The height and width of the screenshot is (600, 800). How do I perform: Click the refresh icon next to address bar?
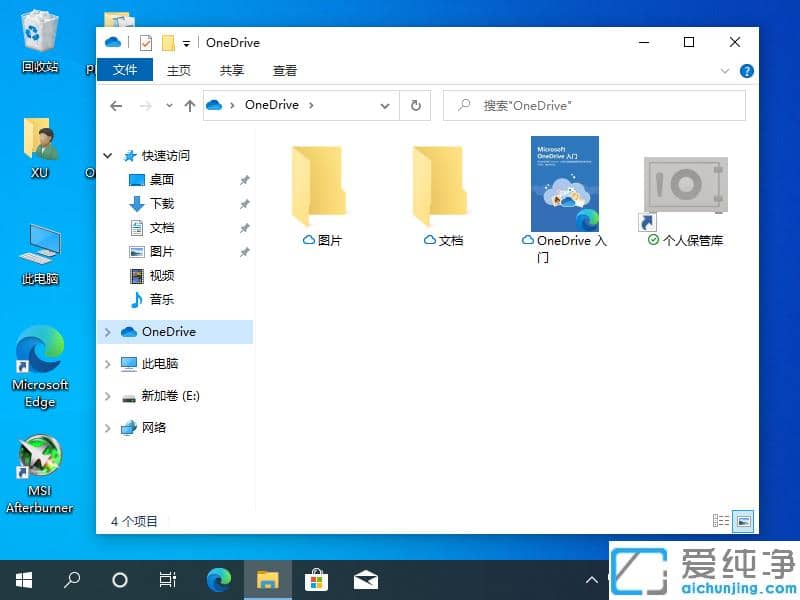[x=415, y=105]
